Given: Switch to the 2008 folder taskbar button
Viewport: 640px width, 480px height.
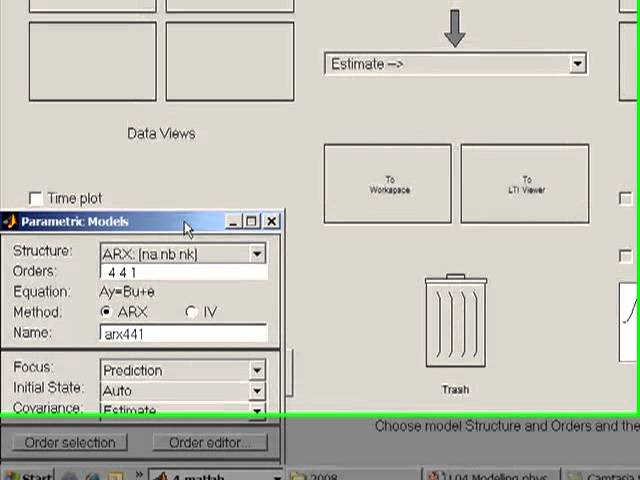Looking at the screenshot, I should (x=353, y=476).
